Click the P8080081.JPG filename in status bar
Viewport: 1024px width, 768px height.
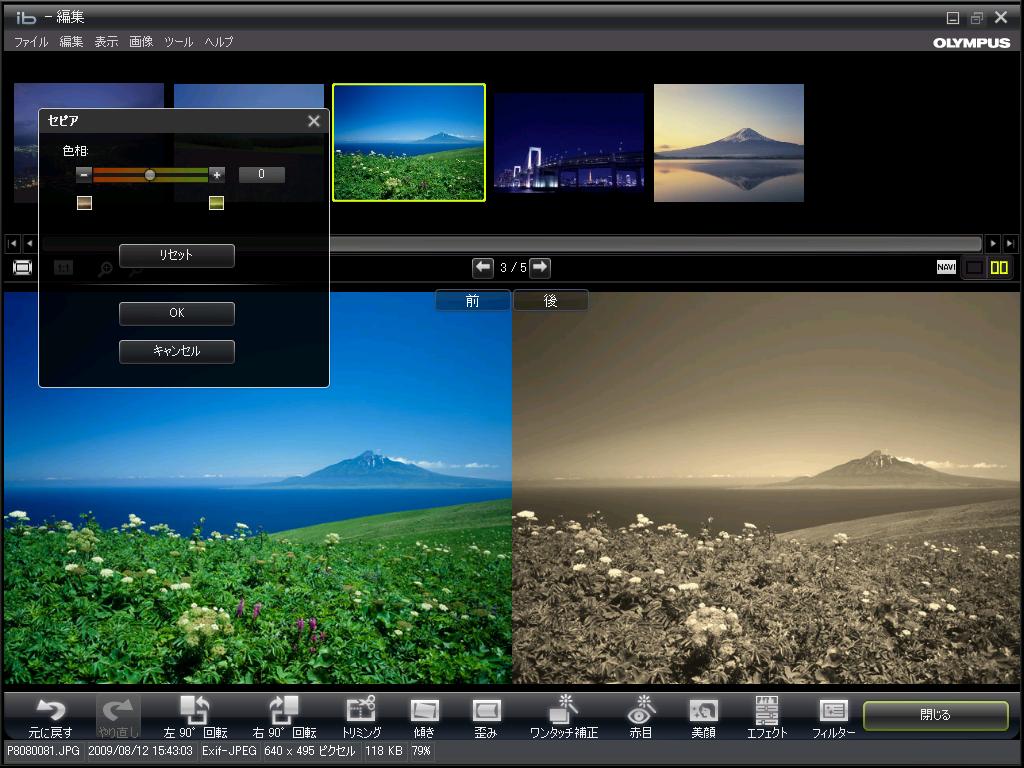pyautogui.click(x=43, y=751)
